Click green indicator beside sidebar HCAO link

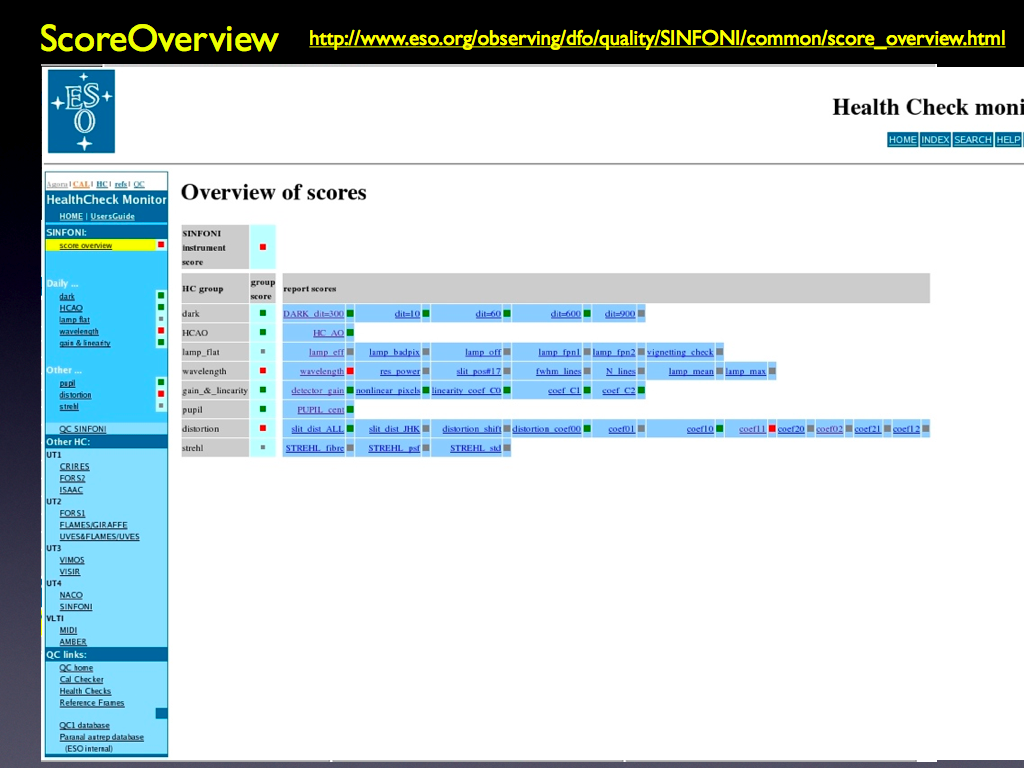(160, 308)
